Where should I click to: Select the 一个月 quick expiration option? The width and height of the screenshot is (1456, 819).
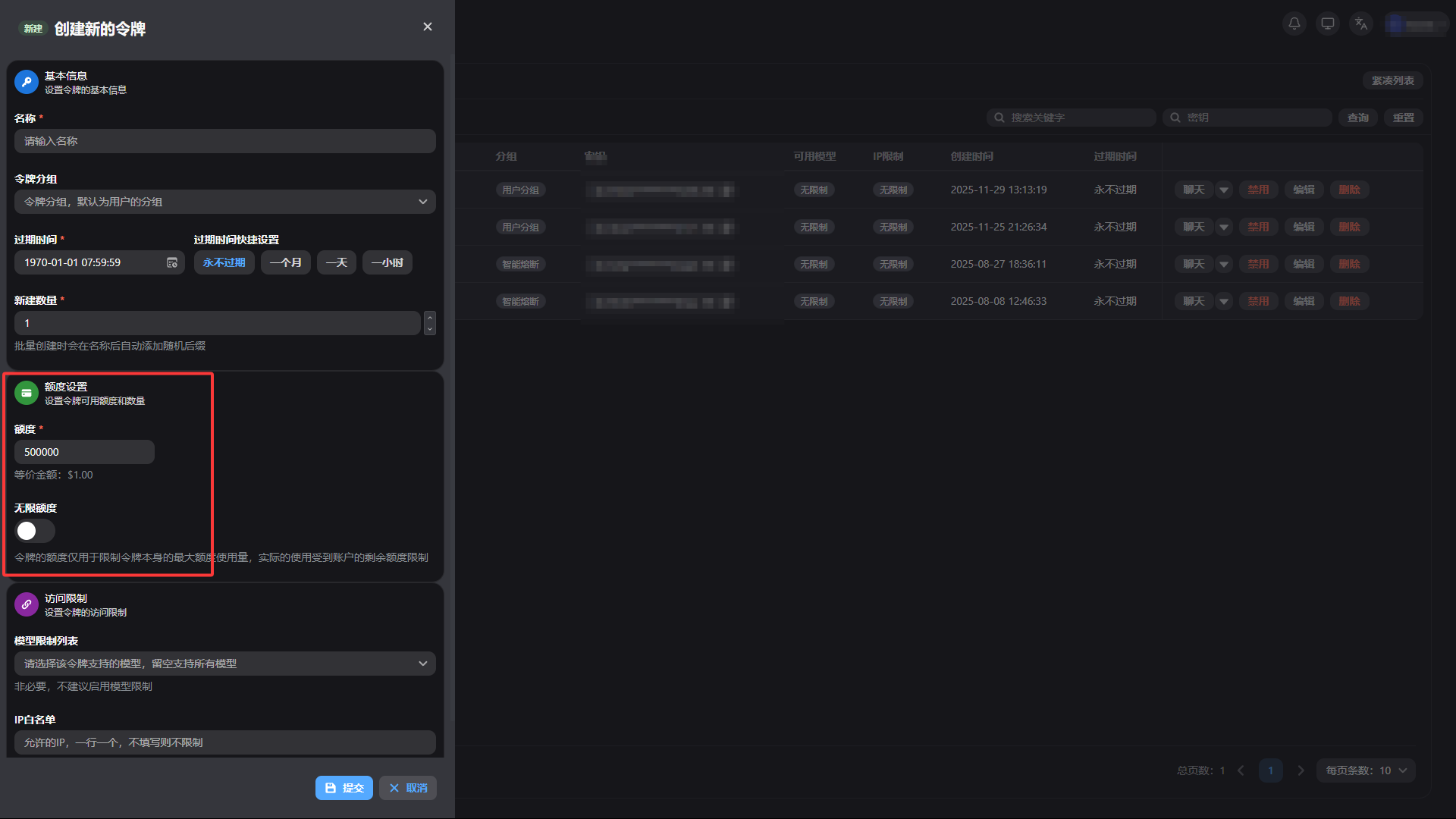point(285,262)
